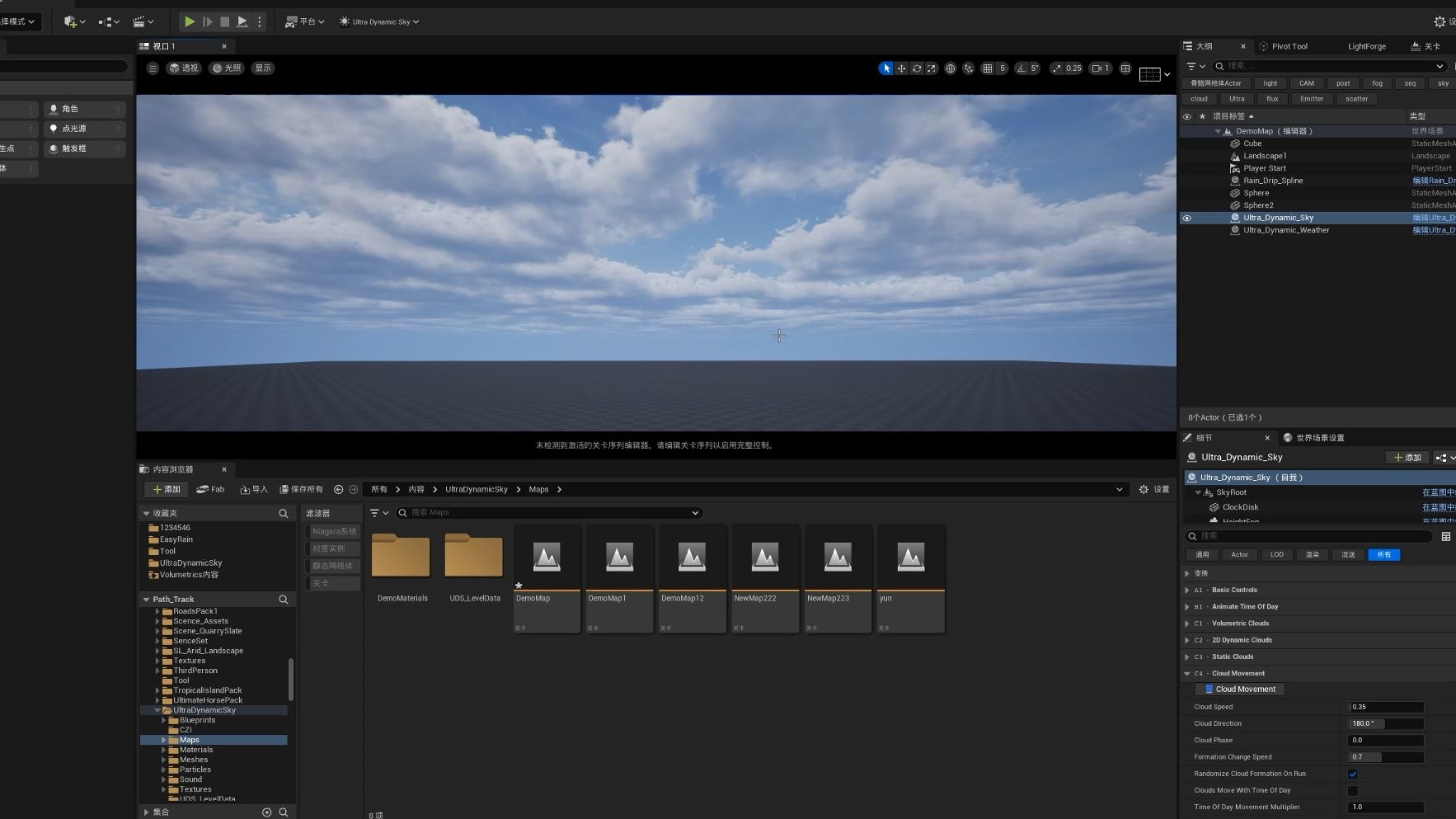Click the 添加 add component button in details
Image resolution: width=1456 pixels, height=819 pixels.
(1407, 458)
